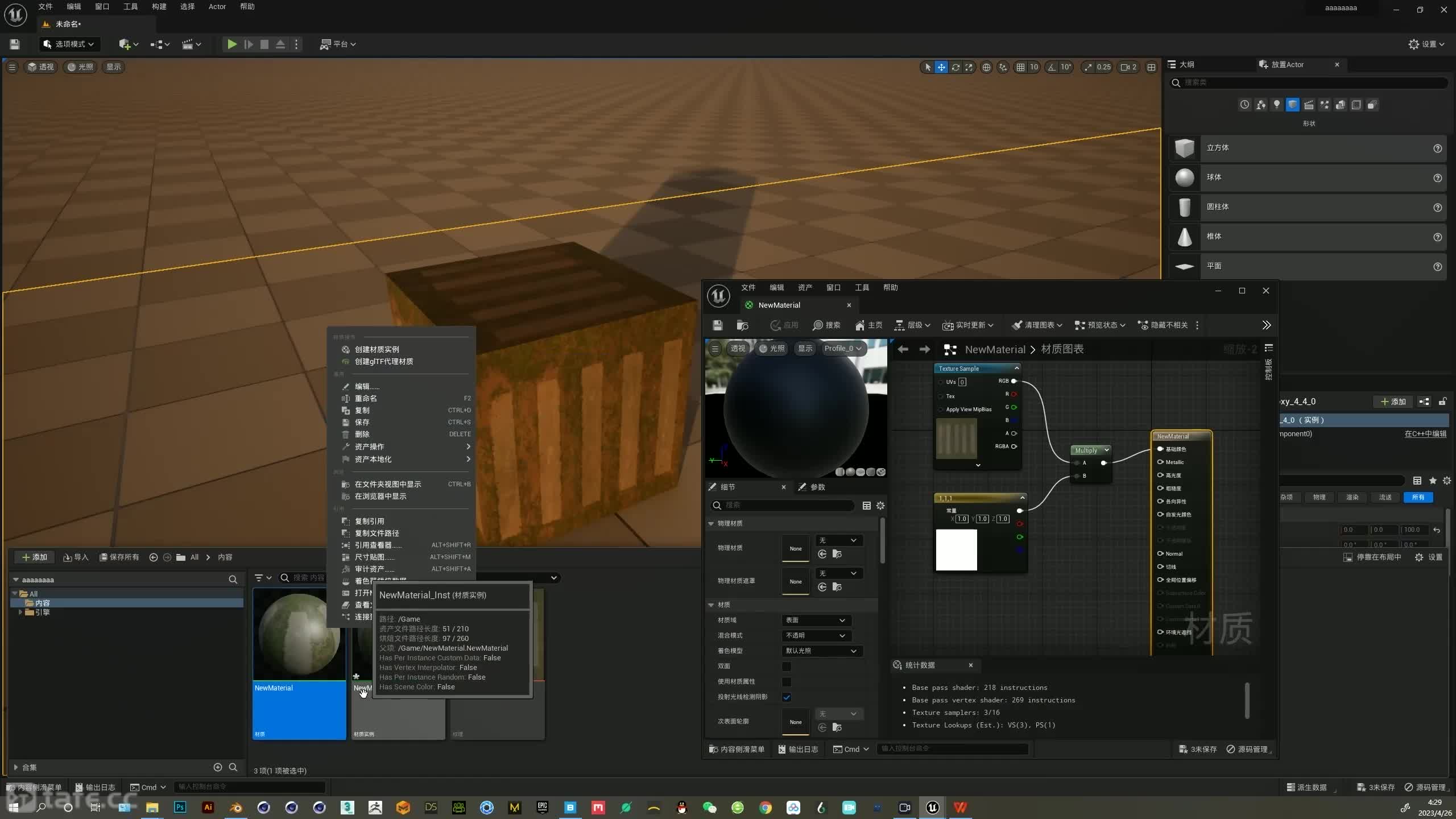The image size is (1456, 819).
Task: Click help icon for 圆柱体 cylinder row
Action: pyautogui.click(x=1437, y=207)
